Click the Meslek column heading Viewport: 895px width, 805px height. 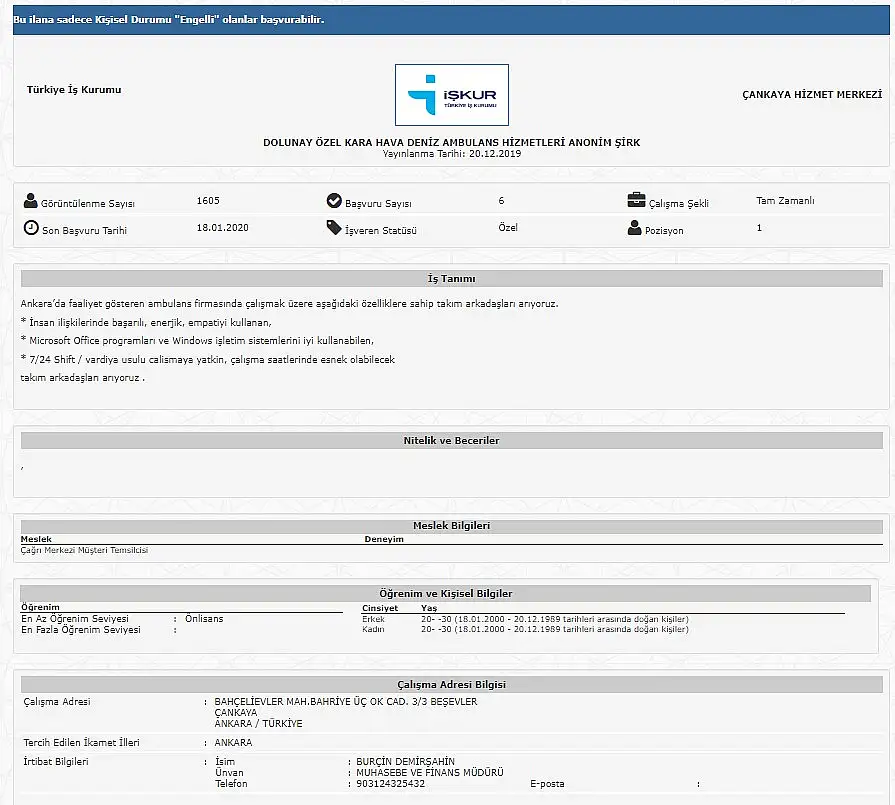(x=36, y=539)
